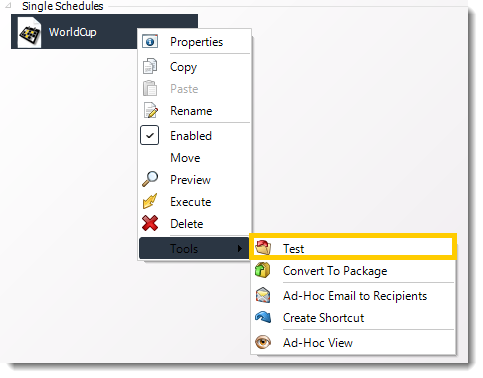Click the red Delete X icon
Image resolution: width=483 pixels, height=378 pixels.
(150, 223)
